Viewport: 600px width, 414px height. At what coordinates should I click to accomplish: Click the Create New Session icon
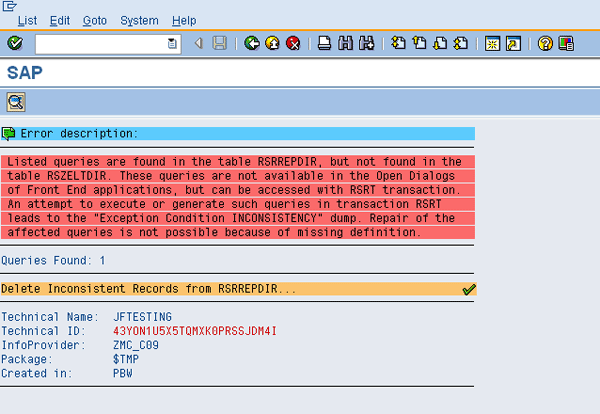pos(492,44)
